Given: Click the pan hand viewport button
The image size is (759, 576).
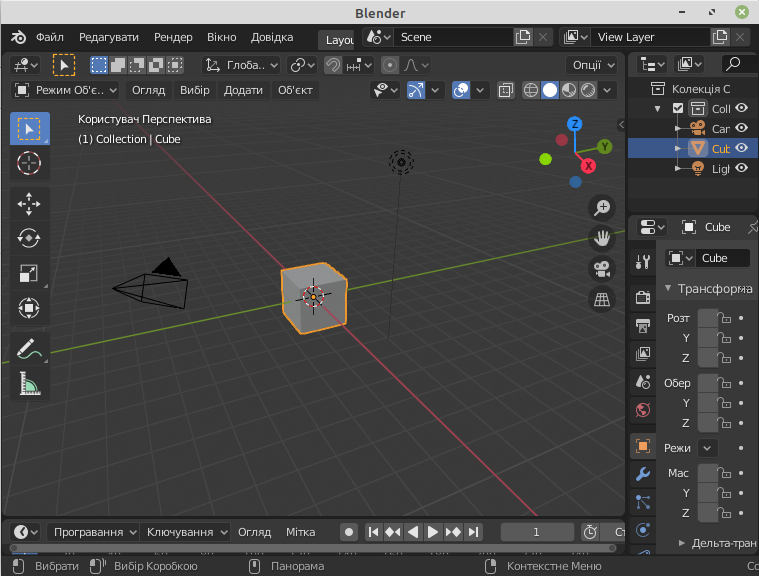Looking at the screenshot, I should tap(602, 238).
